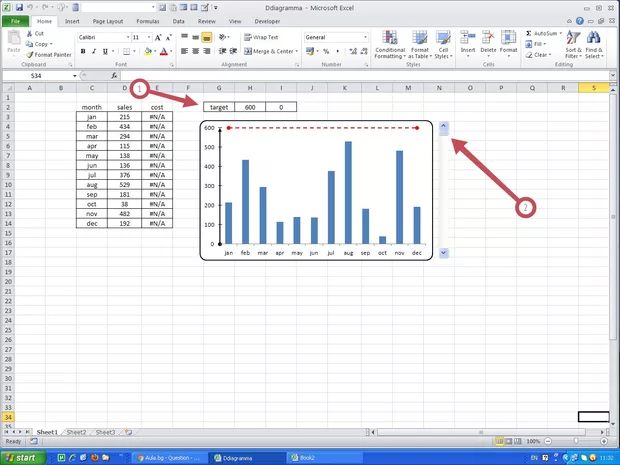
Task: Open Cell Styles gallery
Action: coord(443,45)
